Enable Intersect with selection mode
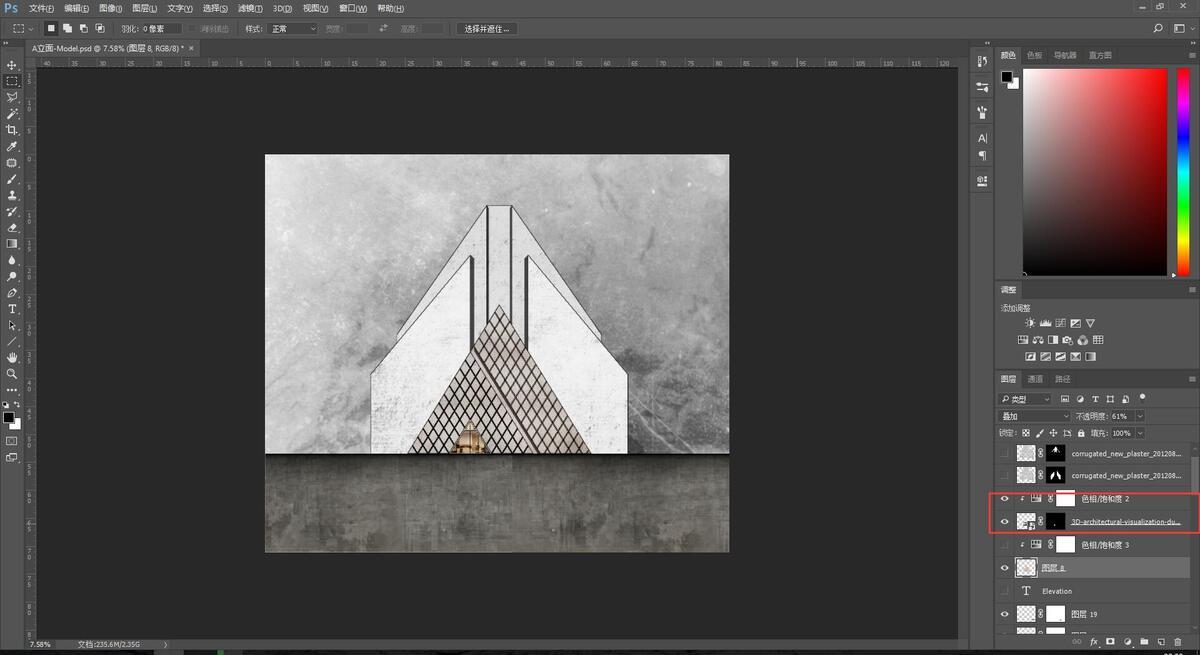The image size is (1200, 655). coord(100,29)
